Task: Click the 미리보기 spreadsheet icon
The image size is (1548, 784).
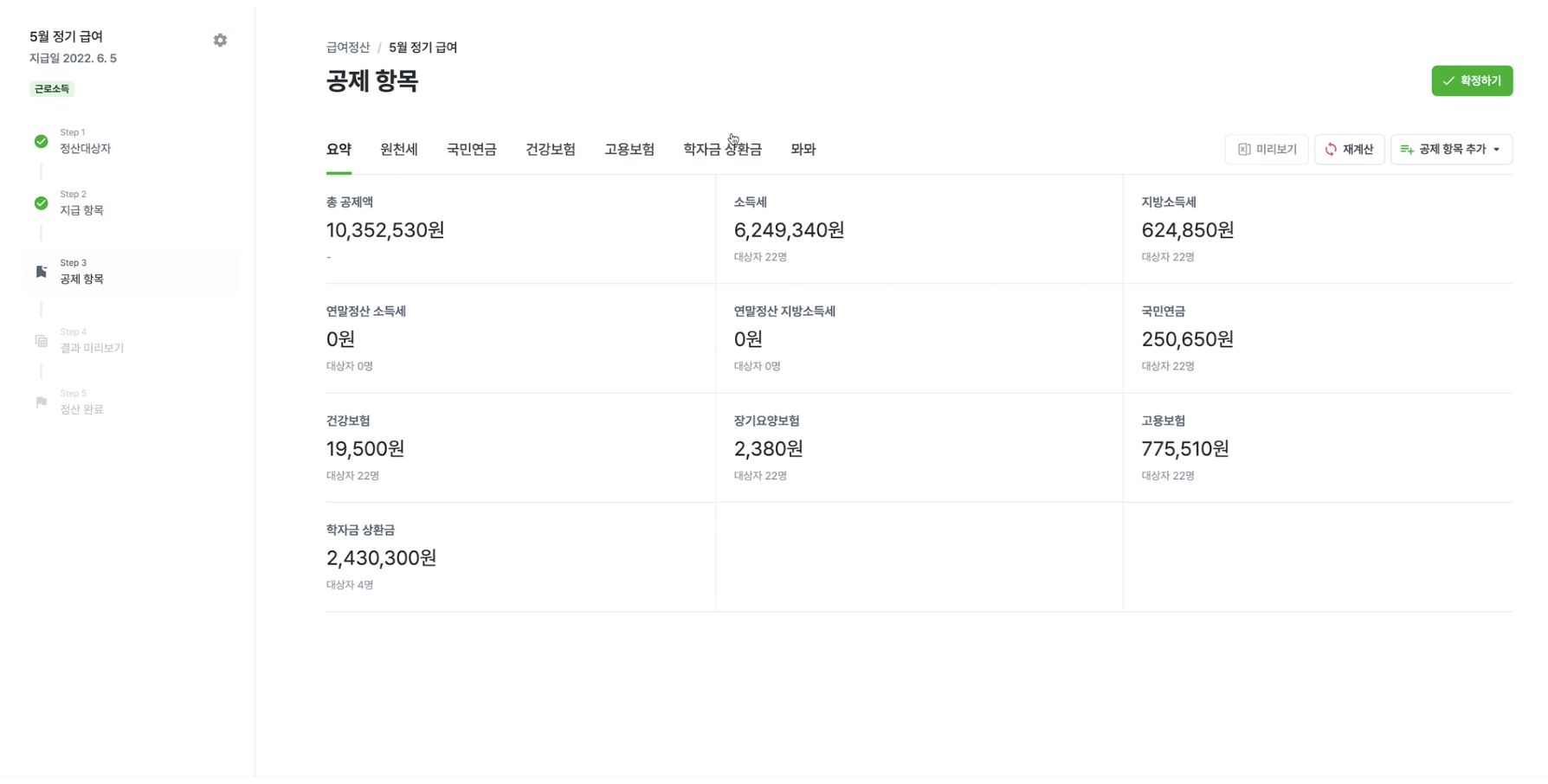Action: (1244, 150)
